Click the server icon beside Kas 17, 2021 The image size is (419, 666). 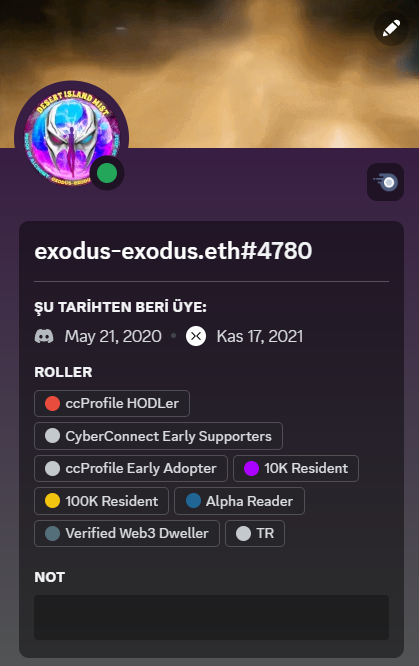click(x=196, y=336)
